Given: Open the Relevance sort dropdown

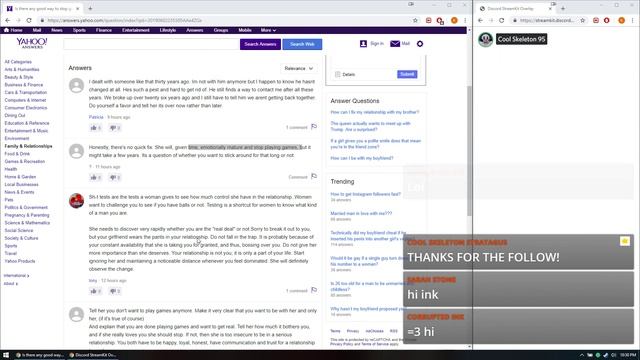Looking at the screenshot, I should pos(299,69).
